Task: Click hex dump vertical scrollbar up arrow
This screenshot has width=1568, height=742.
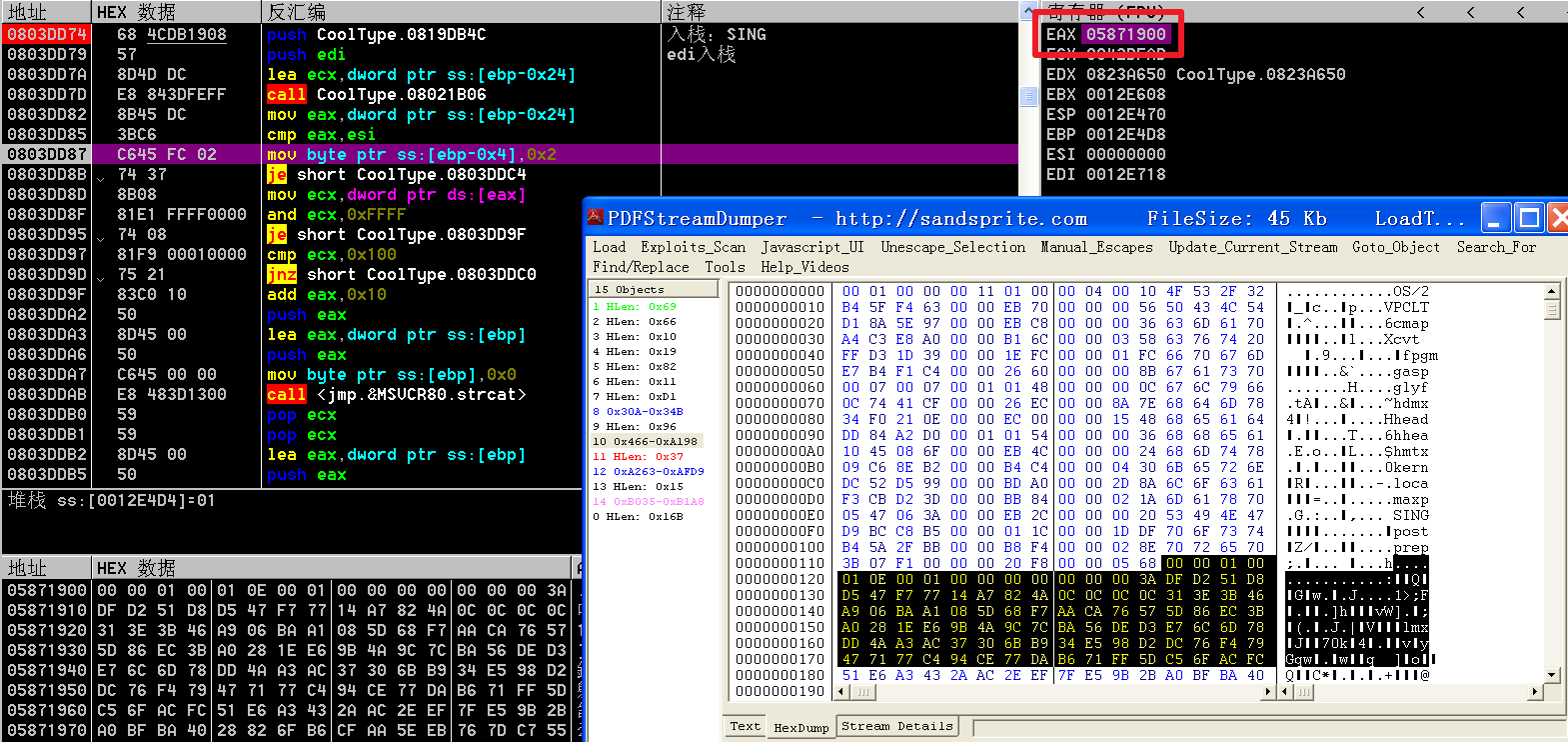Action: [1552, 291]
